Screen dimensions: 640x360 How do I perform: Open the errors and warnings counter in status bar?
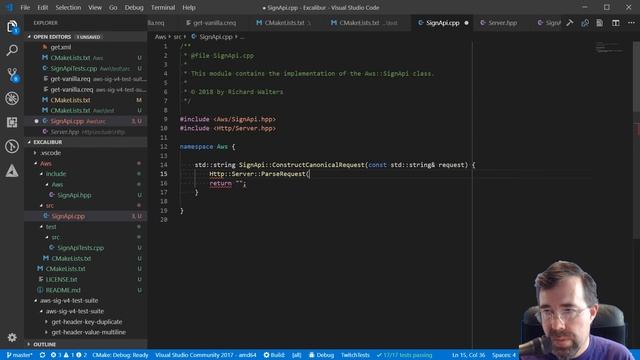click(68, 355)
